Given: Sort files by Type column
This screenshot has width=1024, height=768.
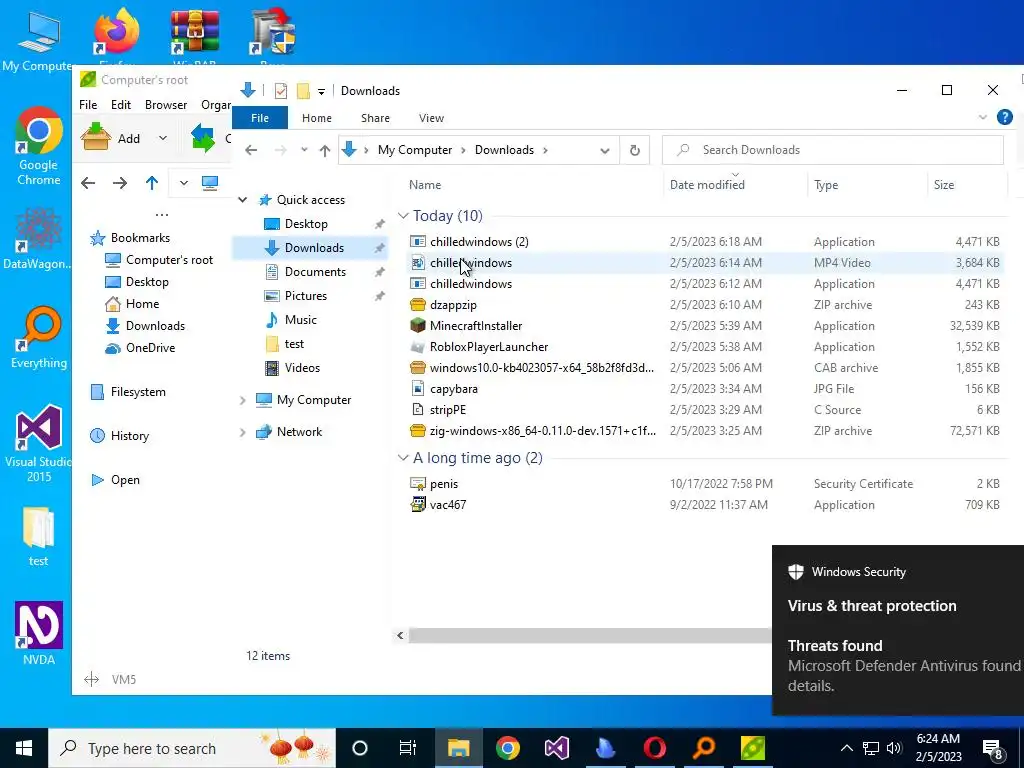Looking at the screenshot, I should tap(867, 185).
